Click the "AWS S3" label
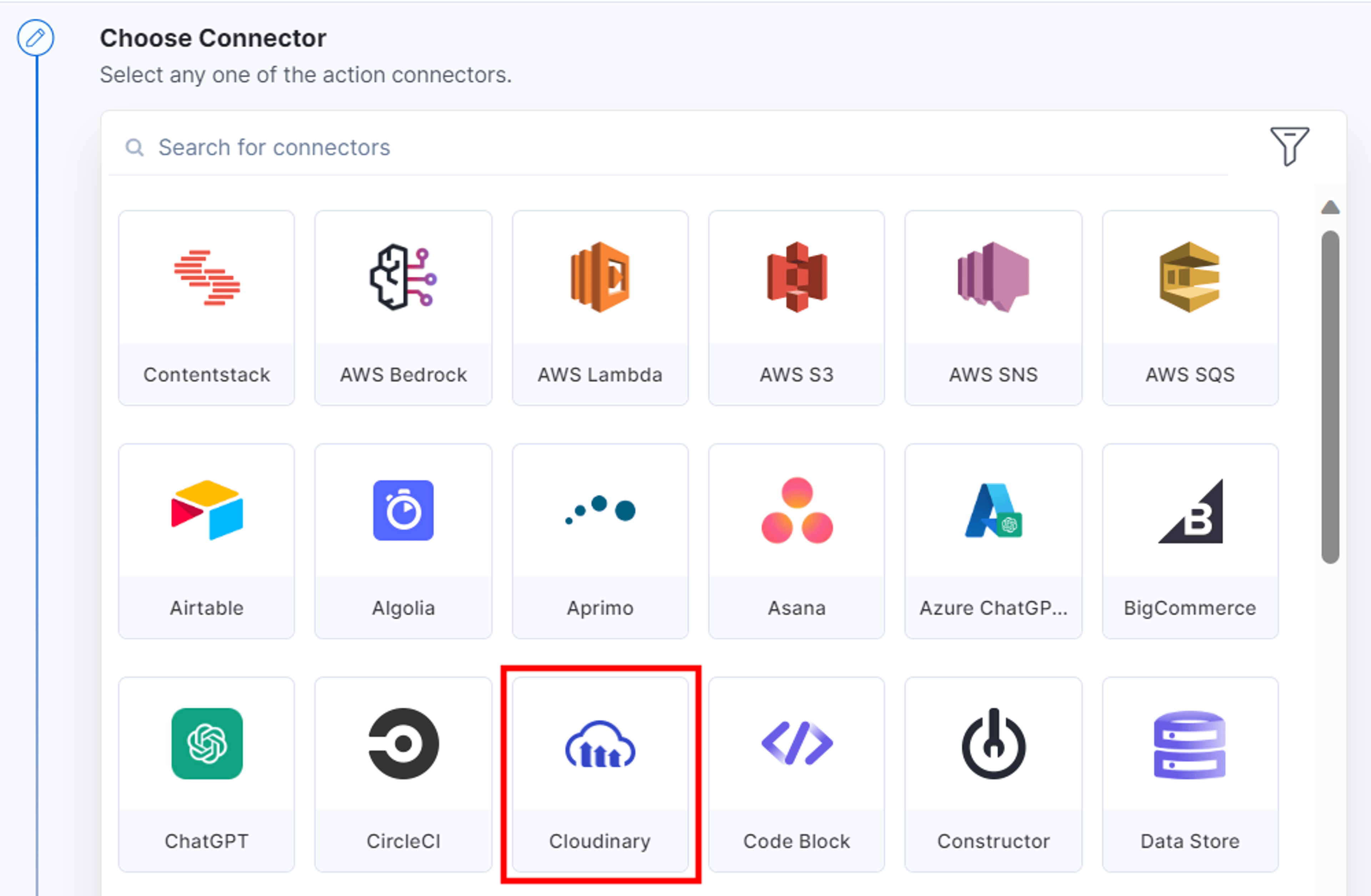 click(797, 375)
